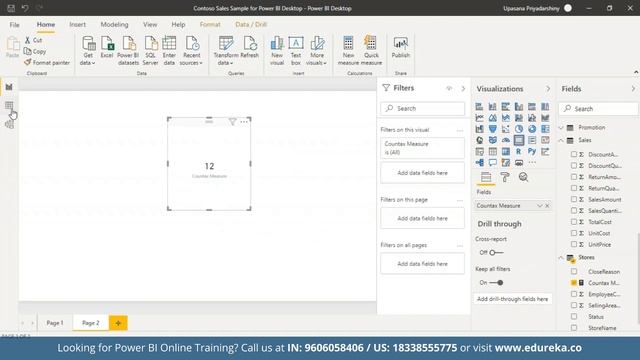The height and width of the screenshot is (360, 640).
Task: Check the StoreName field checkbox
Action: [574, 328]
